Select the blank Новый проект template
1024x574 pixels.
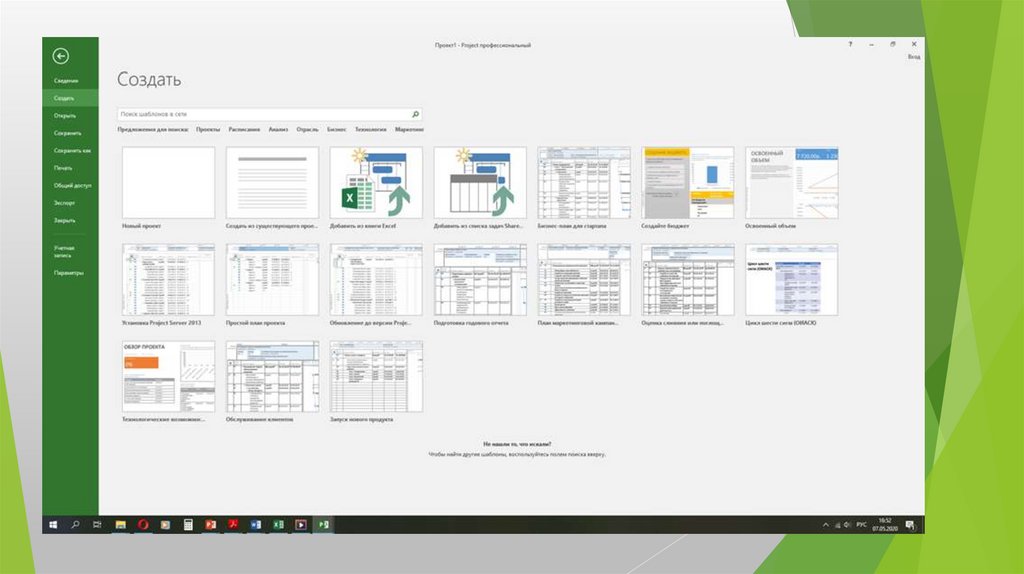pyautogui.click(x=168, y=187)
